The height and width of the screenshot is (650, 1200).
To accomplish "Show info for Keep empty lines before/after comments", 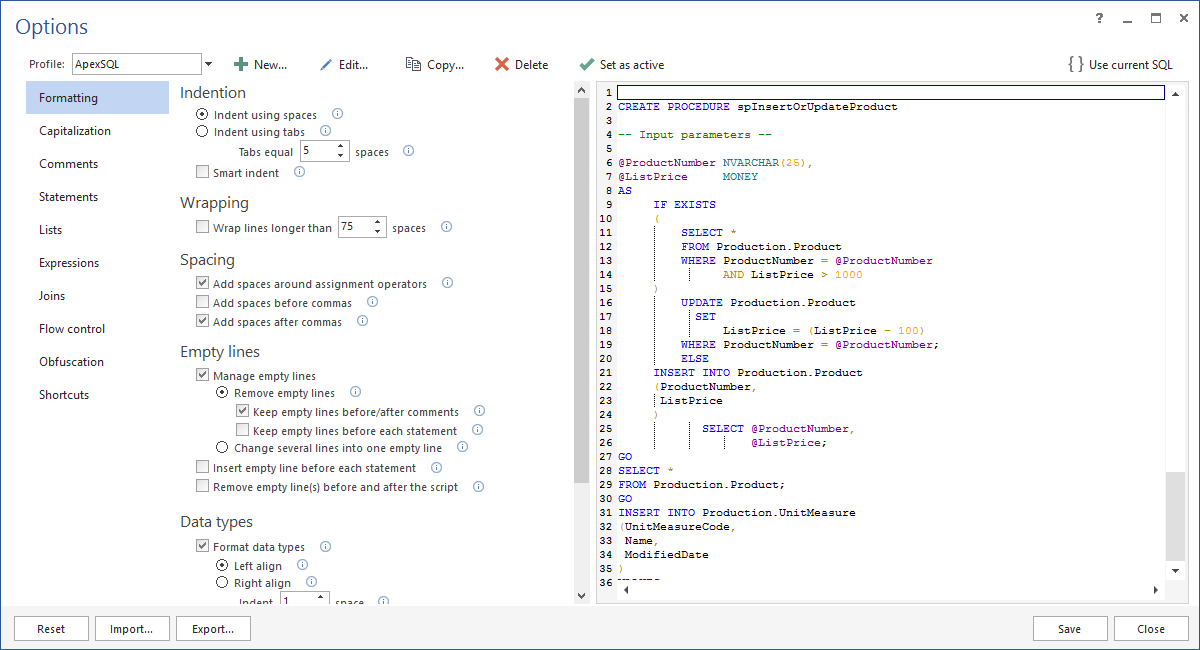I will tap(479, 411).
